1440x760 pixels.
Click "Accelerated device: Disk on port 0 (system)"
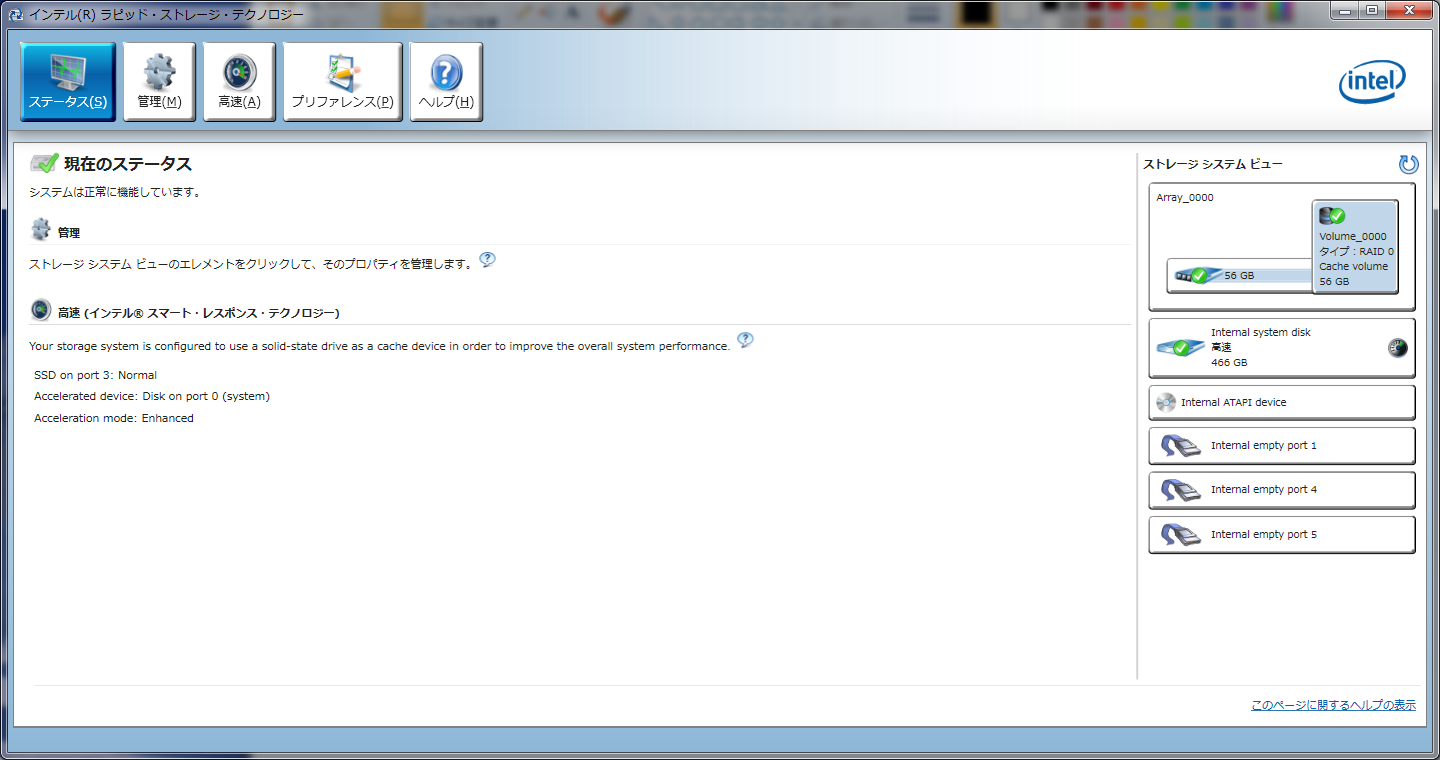(x=152, y=396)
